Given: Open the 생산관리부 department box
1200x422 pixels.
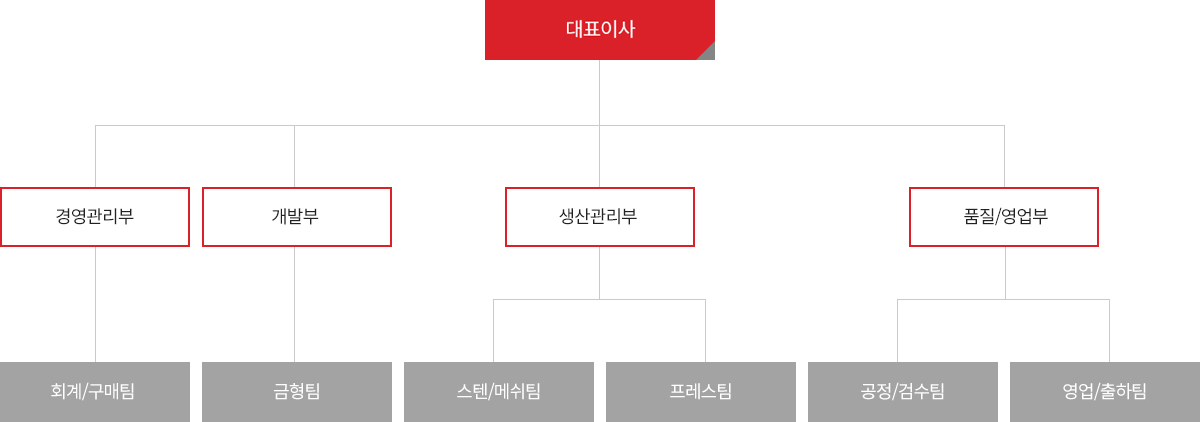Looking at the screenshot, I should (x=600, y=217).
